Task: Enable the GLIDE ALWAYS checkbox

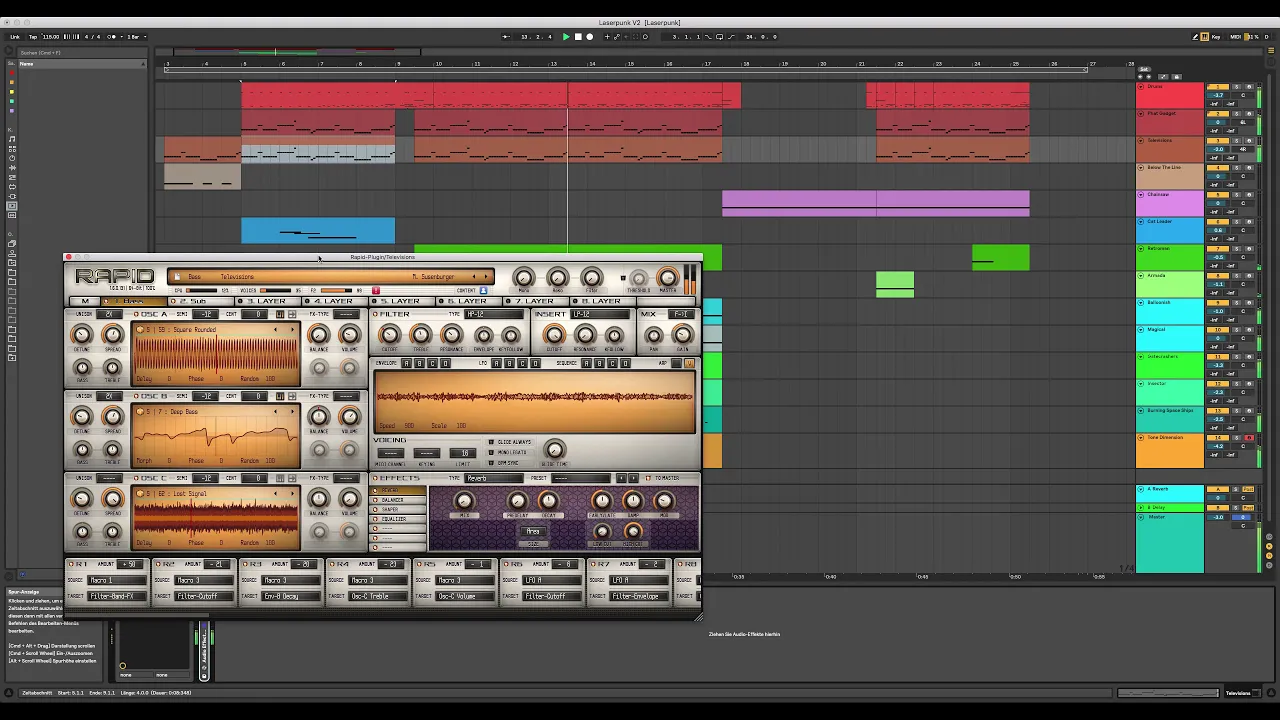Action: (x=491, y=442)
